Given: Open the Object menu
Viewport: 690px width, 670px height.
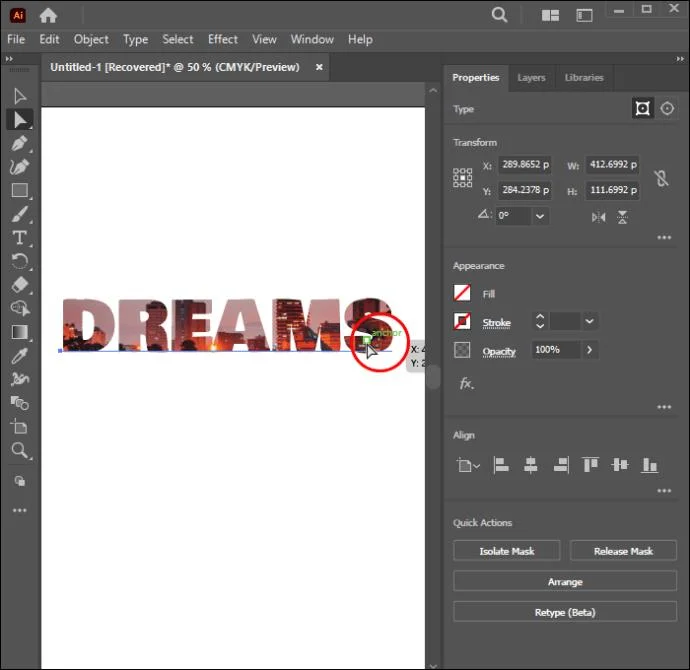Looking at the screenshot, I should pos(91,39).
